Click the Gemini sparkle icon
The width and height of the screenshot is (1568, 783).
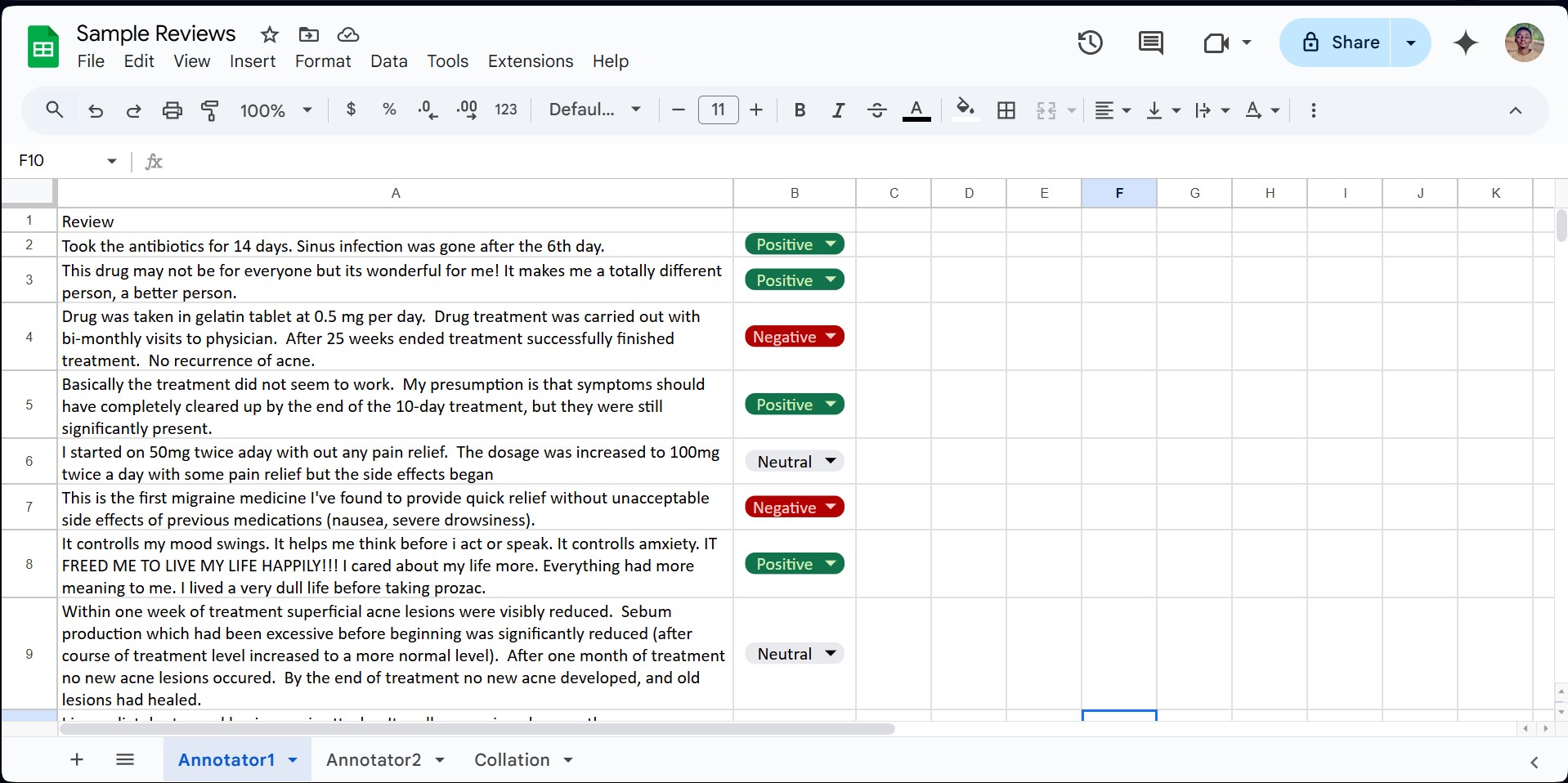[1466, 43]
